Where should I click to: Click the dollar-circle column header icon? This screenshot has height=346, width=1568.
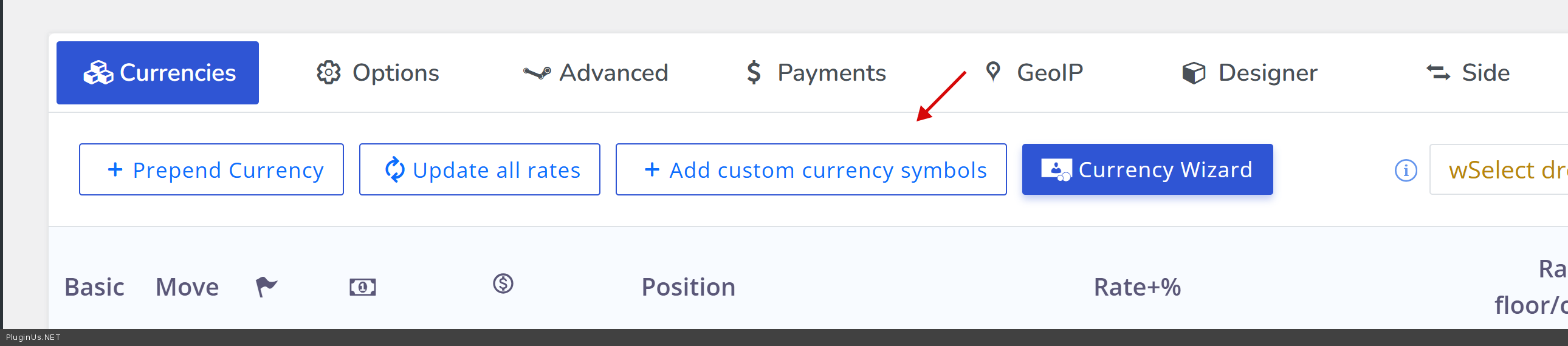pos(503,284)
